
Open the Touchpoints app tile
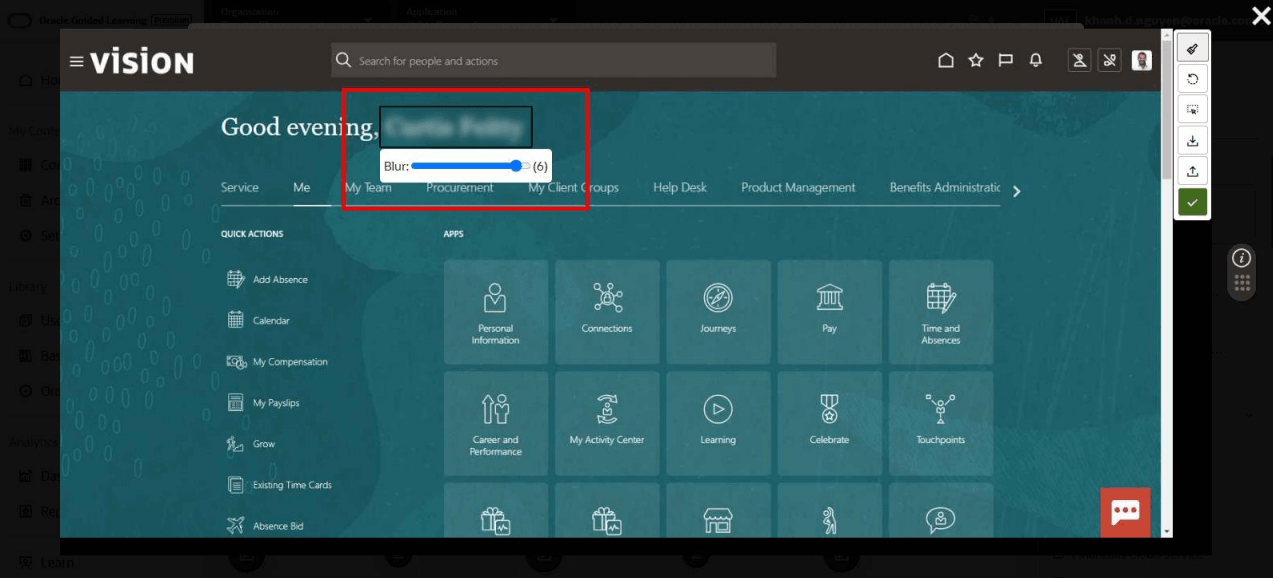click(x=941, y=423)
